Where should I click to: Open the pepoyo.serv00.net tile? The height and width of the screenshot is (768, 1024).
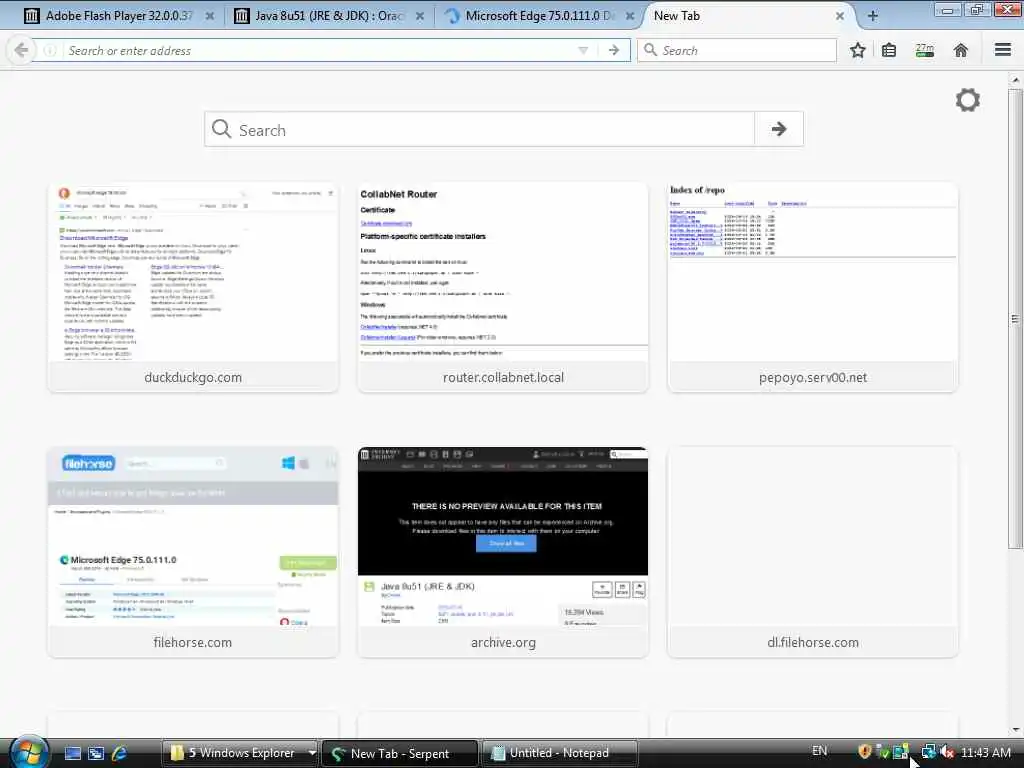(812, 287)
